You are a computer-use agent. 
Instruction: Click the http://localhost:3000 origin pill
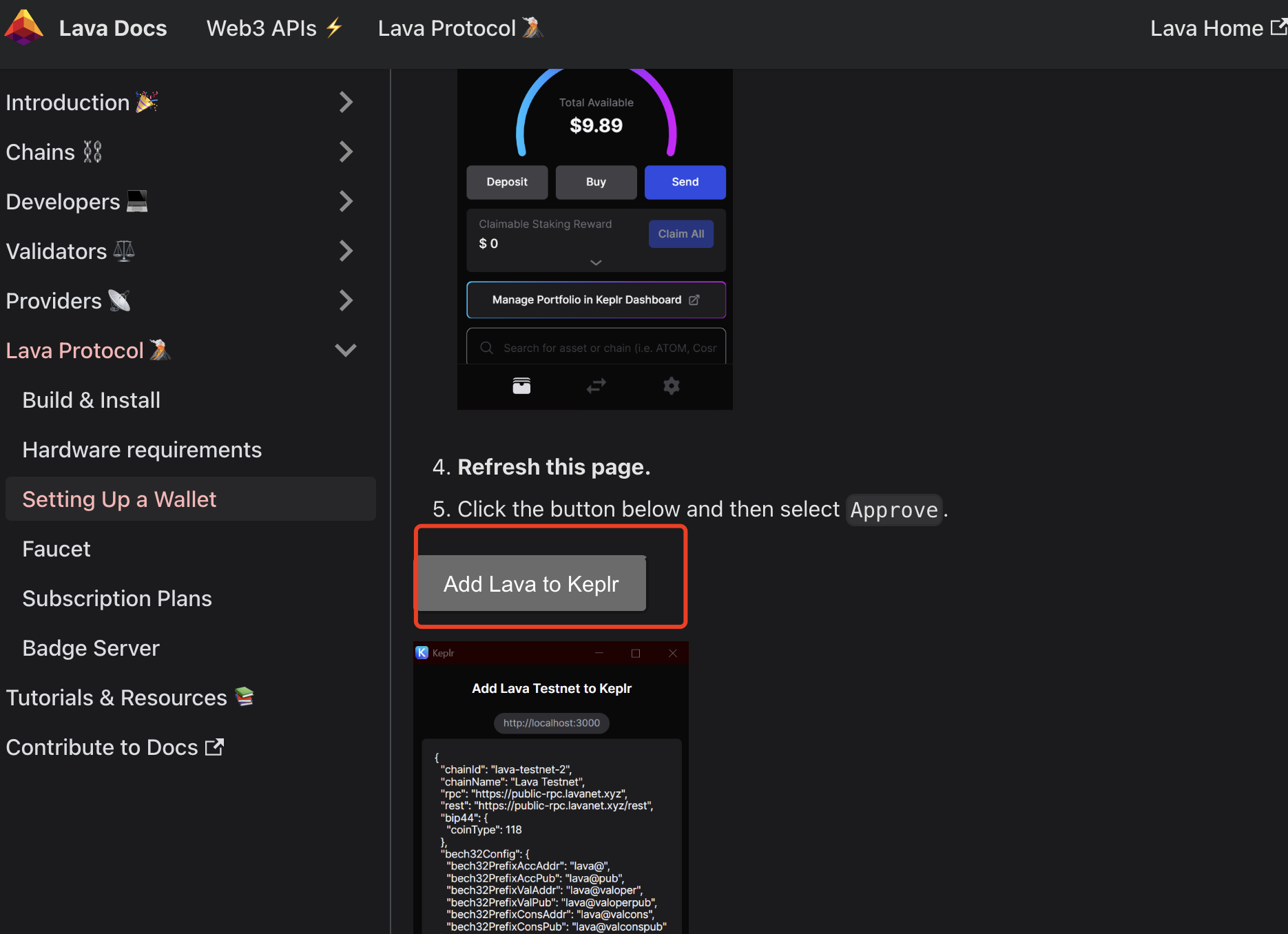coord(552,723)
